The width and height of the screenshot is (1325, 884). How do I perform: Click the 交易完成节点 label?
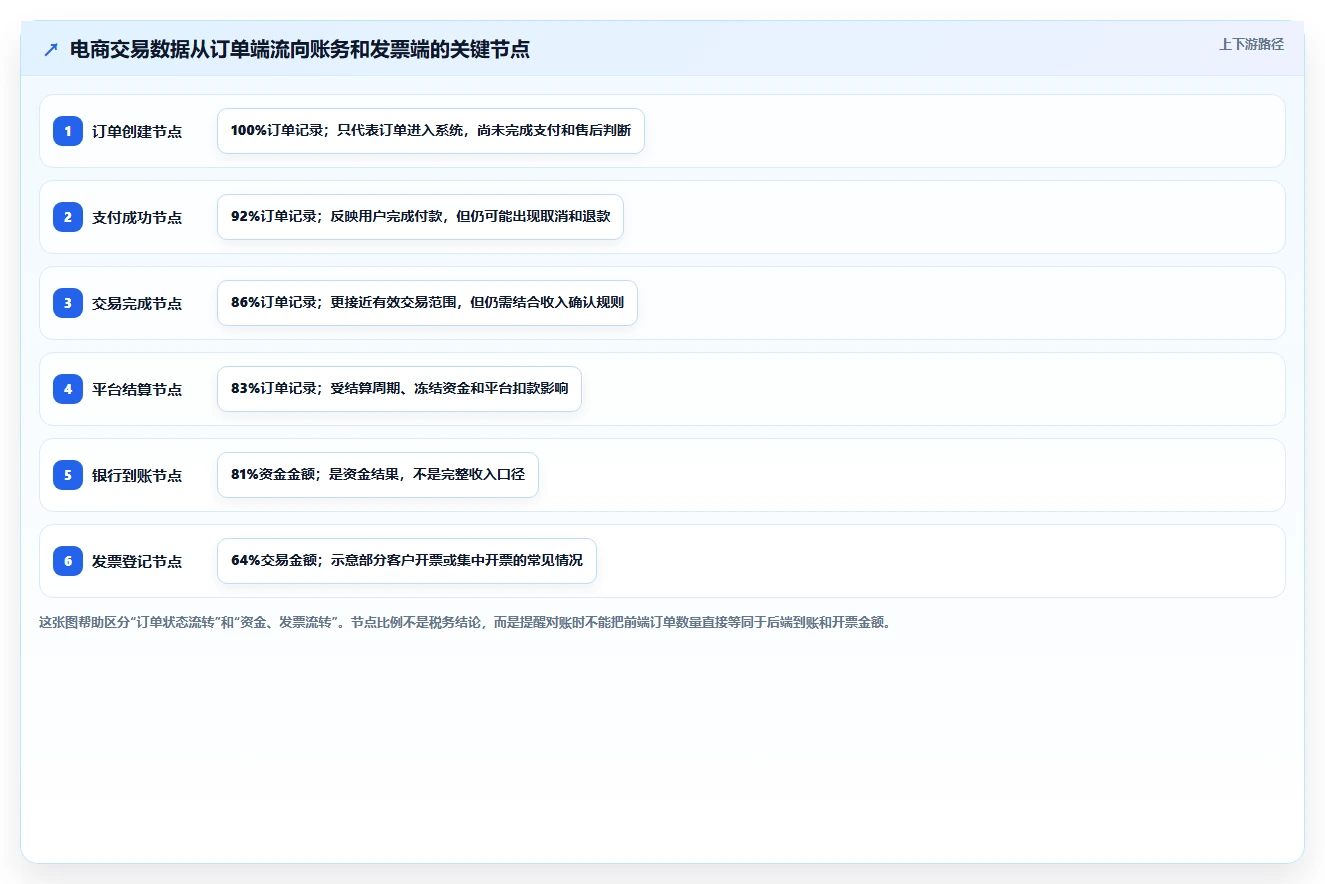click(137, 303)
